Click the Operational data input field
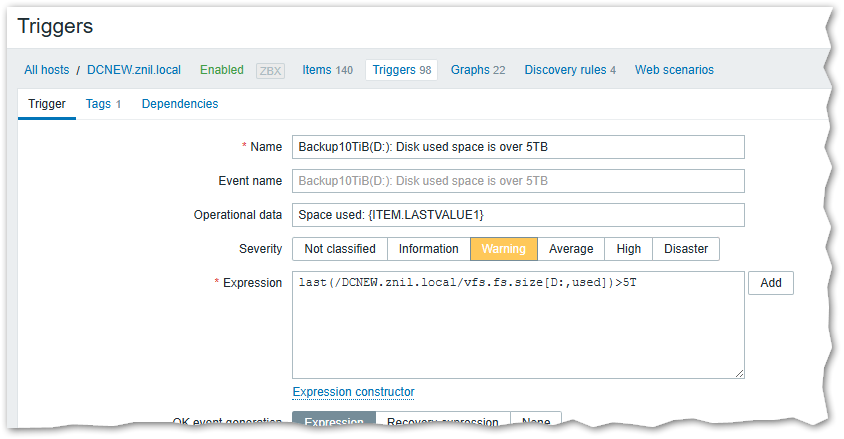 click(x=518, y=215)
